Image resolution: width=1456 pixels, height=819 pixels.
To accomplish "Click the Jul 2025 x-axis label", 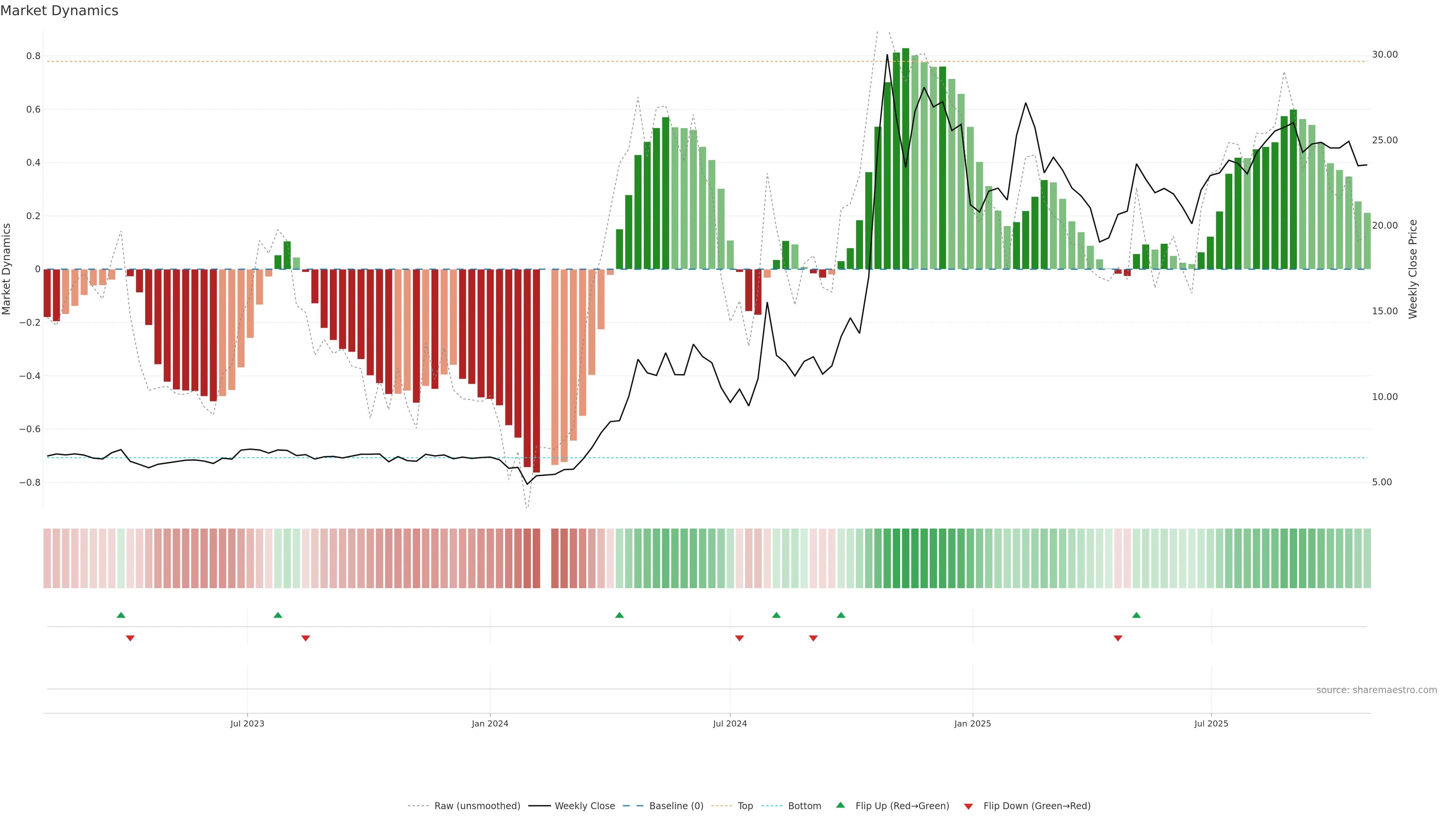I will click(1211, 723).
